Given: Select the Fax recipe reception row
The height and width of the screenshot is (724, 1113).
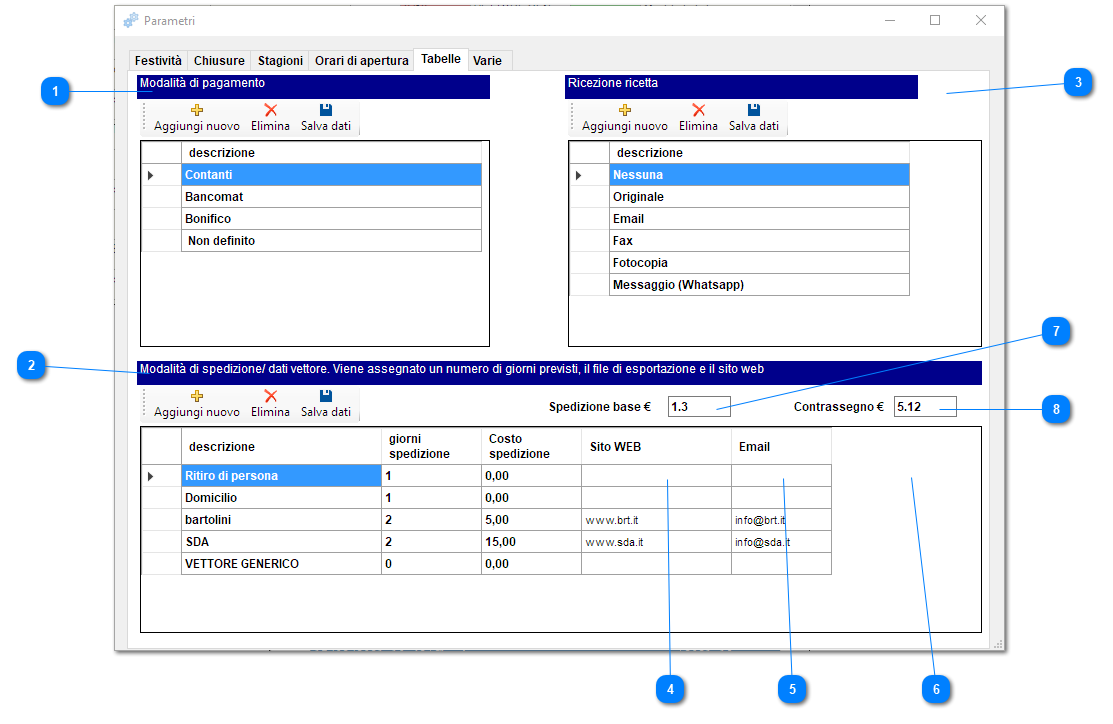Looking at the screenshot, I should tap(760, 241).
